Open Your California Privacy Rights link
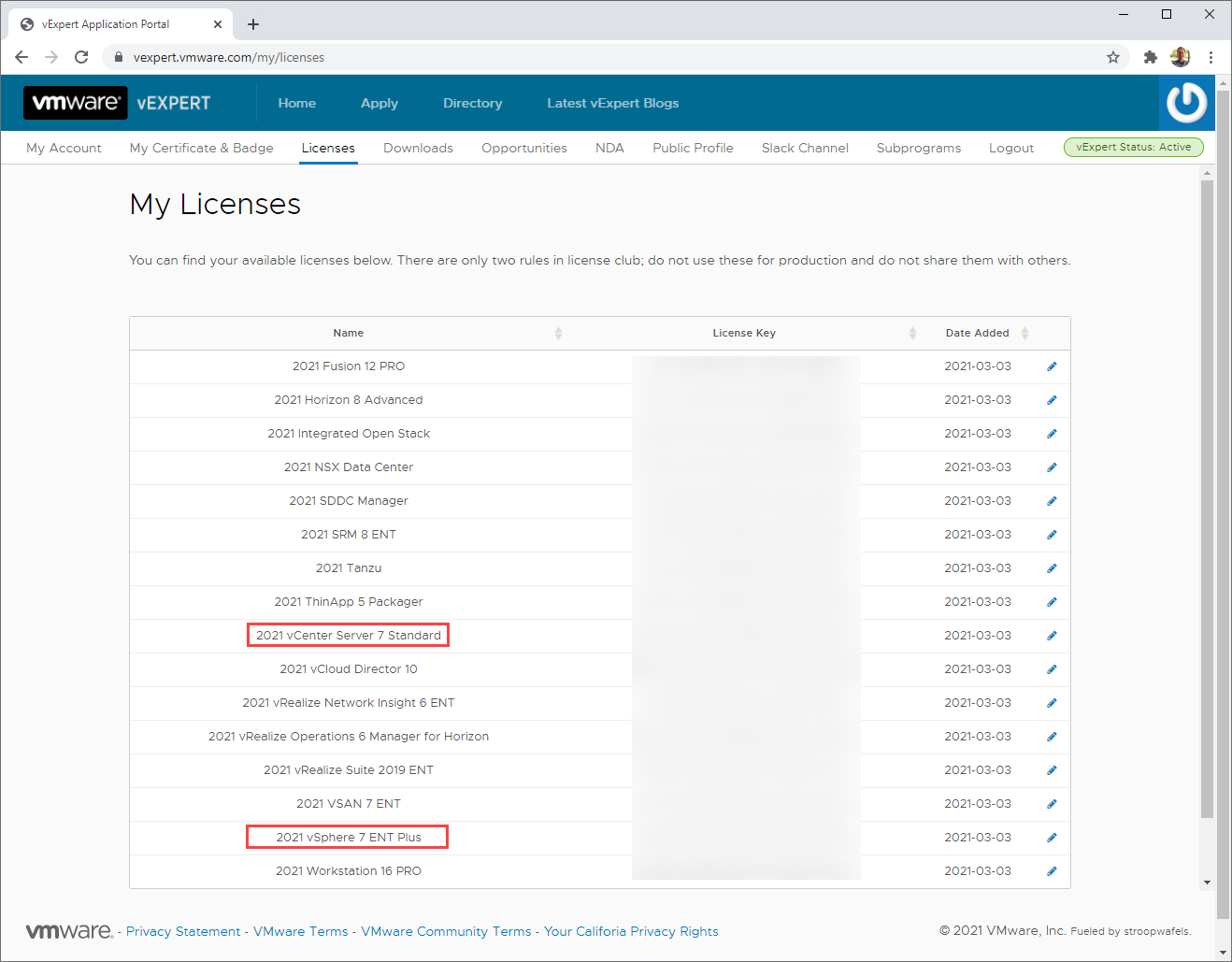Image resolution: width=1232 pixels, height=962 pixels. click(x=631, y=931)
